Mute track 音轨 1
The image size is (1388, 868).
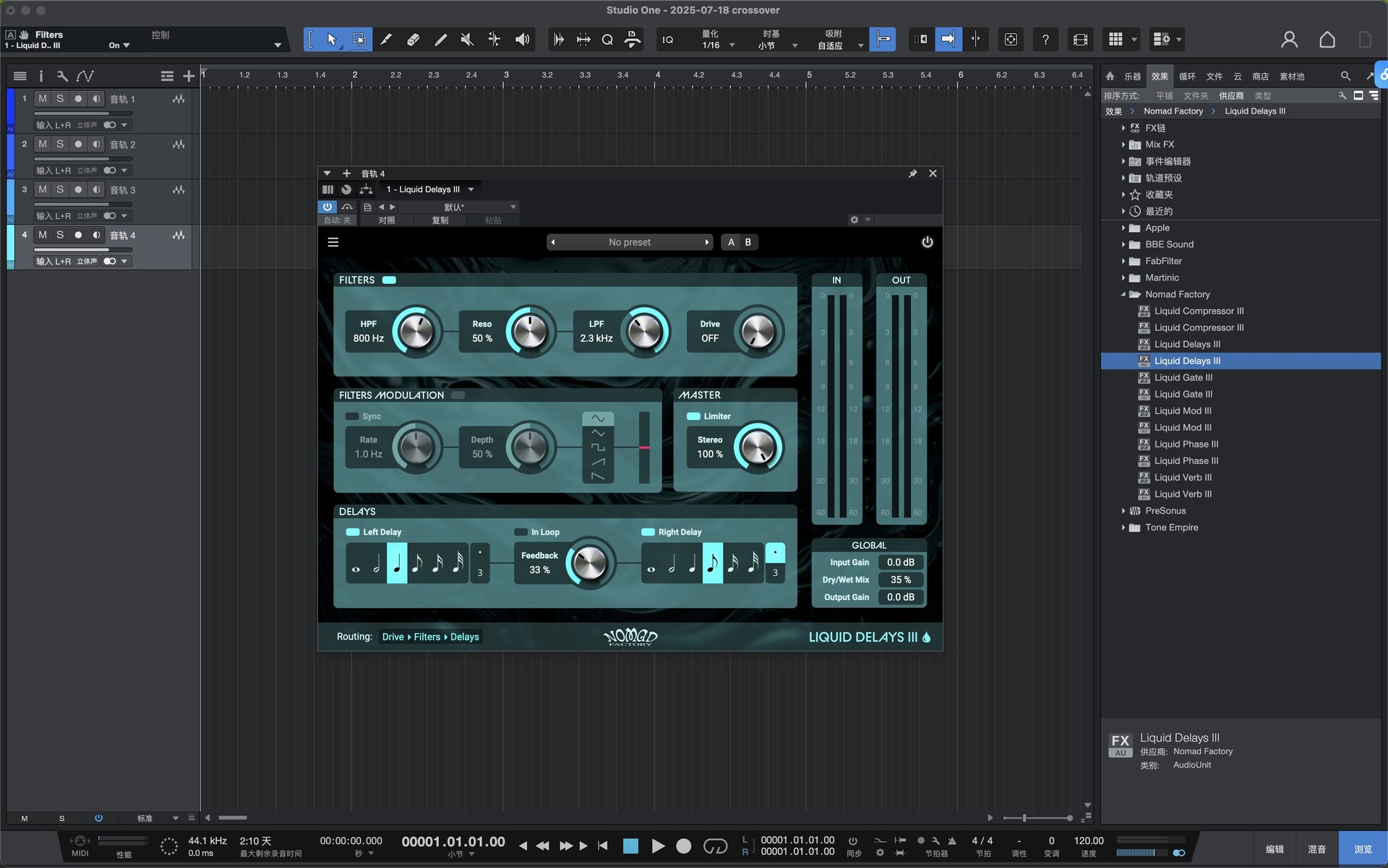[x=43, y=99]
